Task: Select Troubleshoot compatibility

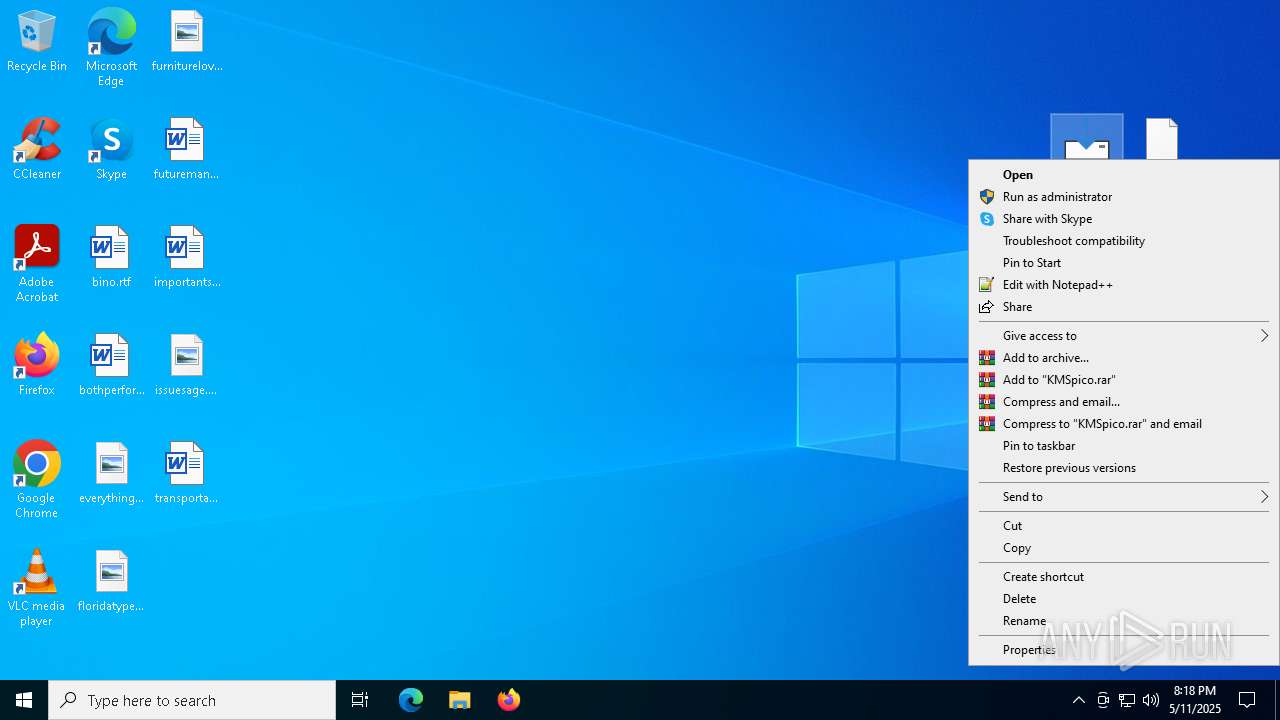Action: pos(1124,241)
